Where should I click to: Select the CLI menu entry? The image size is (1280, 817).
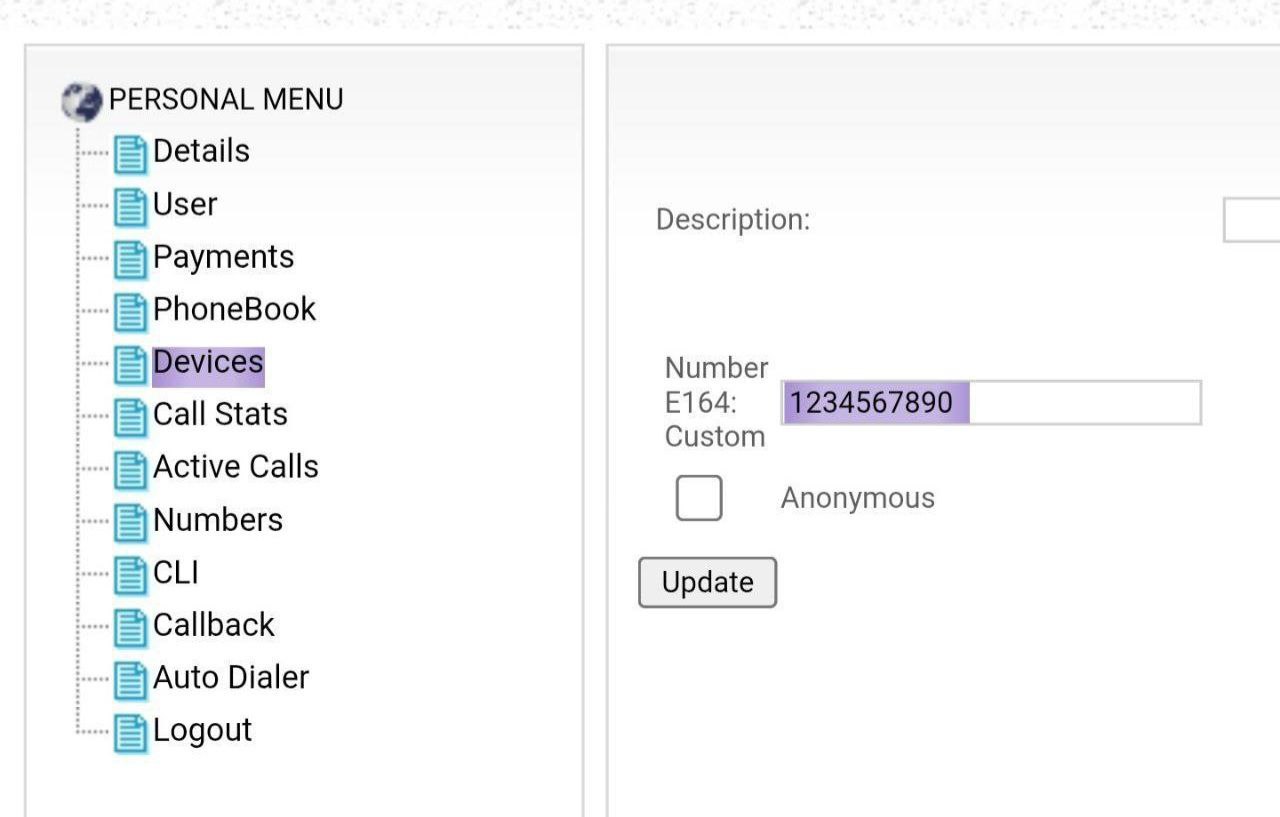point(175,572)
